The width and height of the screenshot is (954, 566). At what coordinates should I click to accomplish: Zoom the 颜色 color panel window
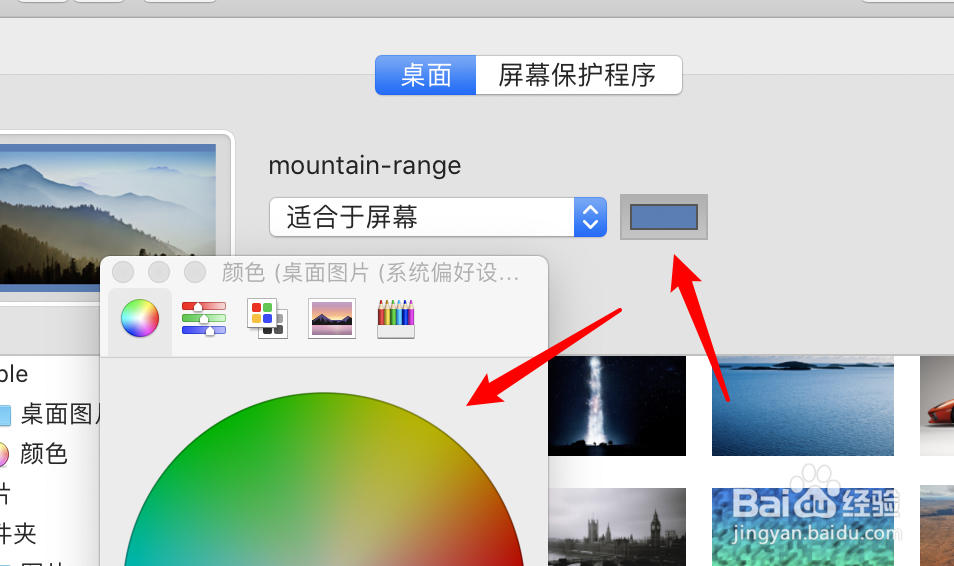point(195,272)
